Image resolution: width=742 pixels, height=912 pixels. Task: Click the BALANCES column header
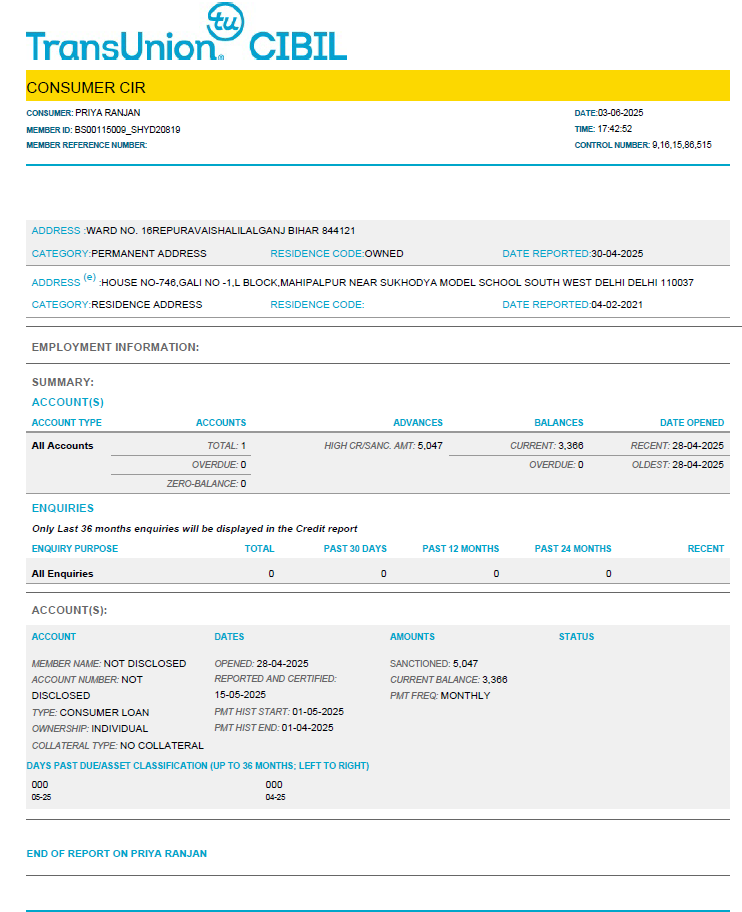coord(559,423)
